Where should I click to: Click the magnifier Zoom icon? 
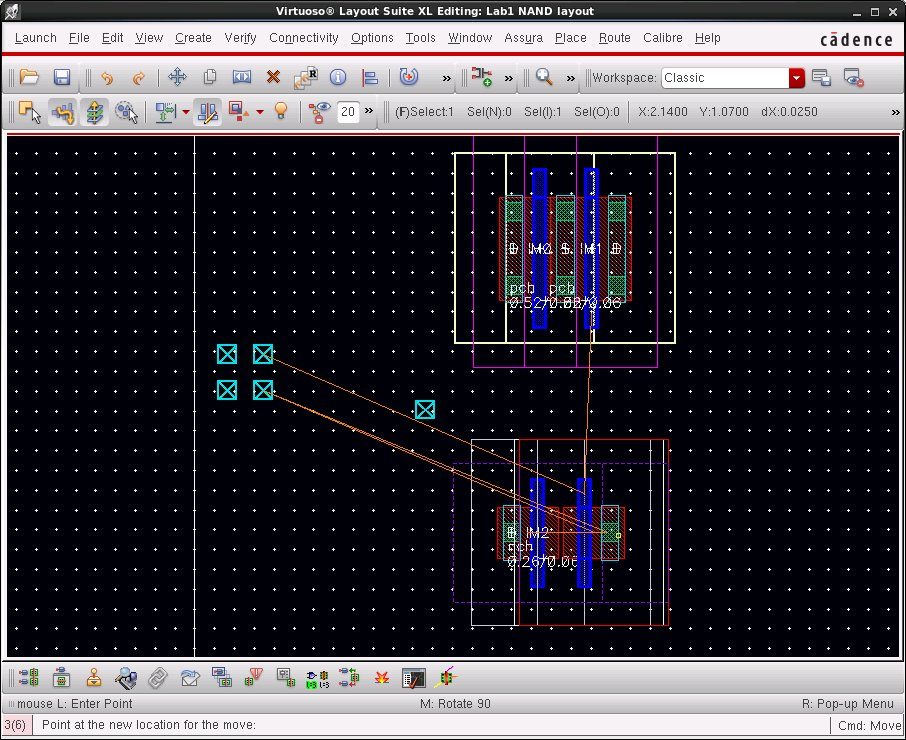point(544,76)
